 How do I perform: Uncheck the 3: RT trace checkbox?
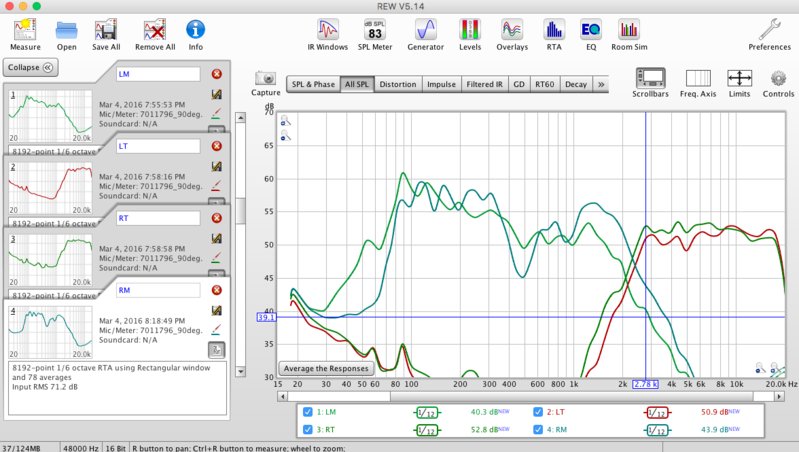click(x=308, y=430)
